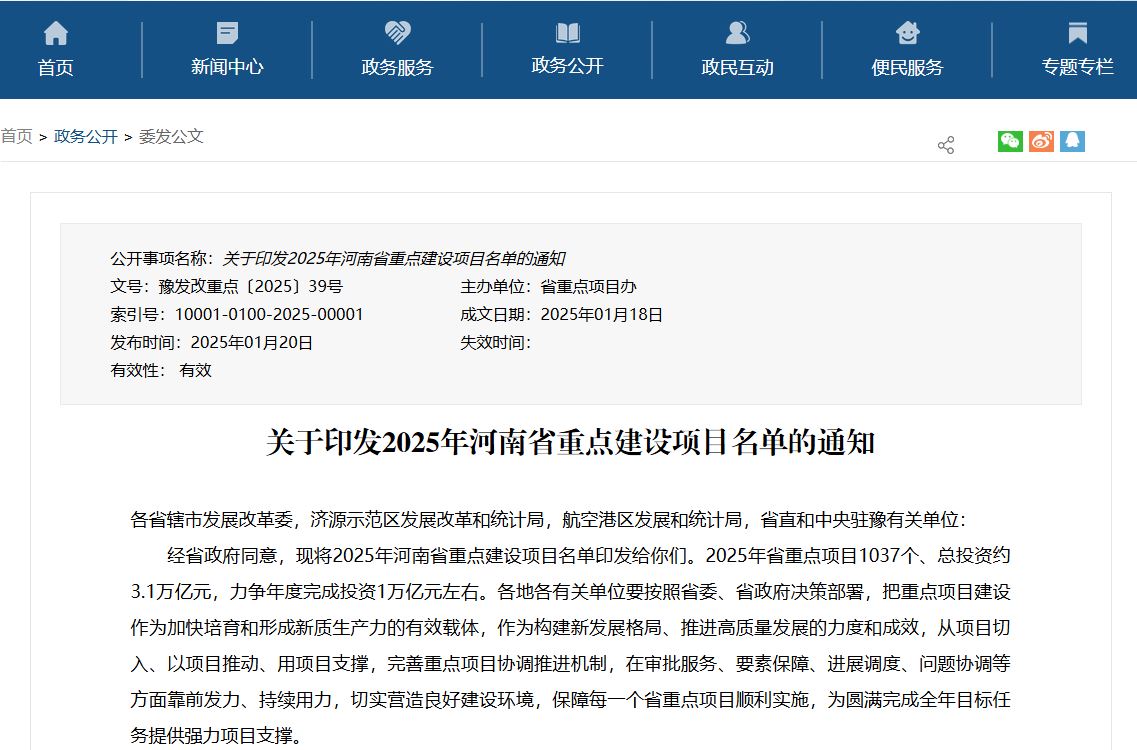Share to Weibo using the orange icon
The height and width of the screenshot is (750, 1137).
coord(1041,141)
